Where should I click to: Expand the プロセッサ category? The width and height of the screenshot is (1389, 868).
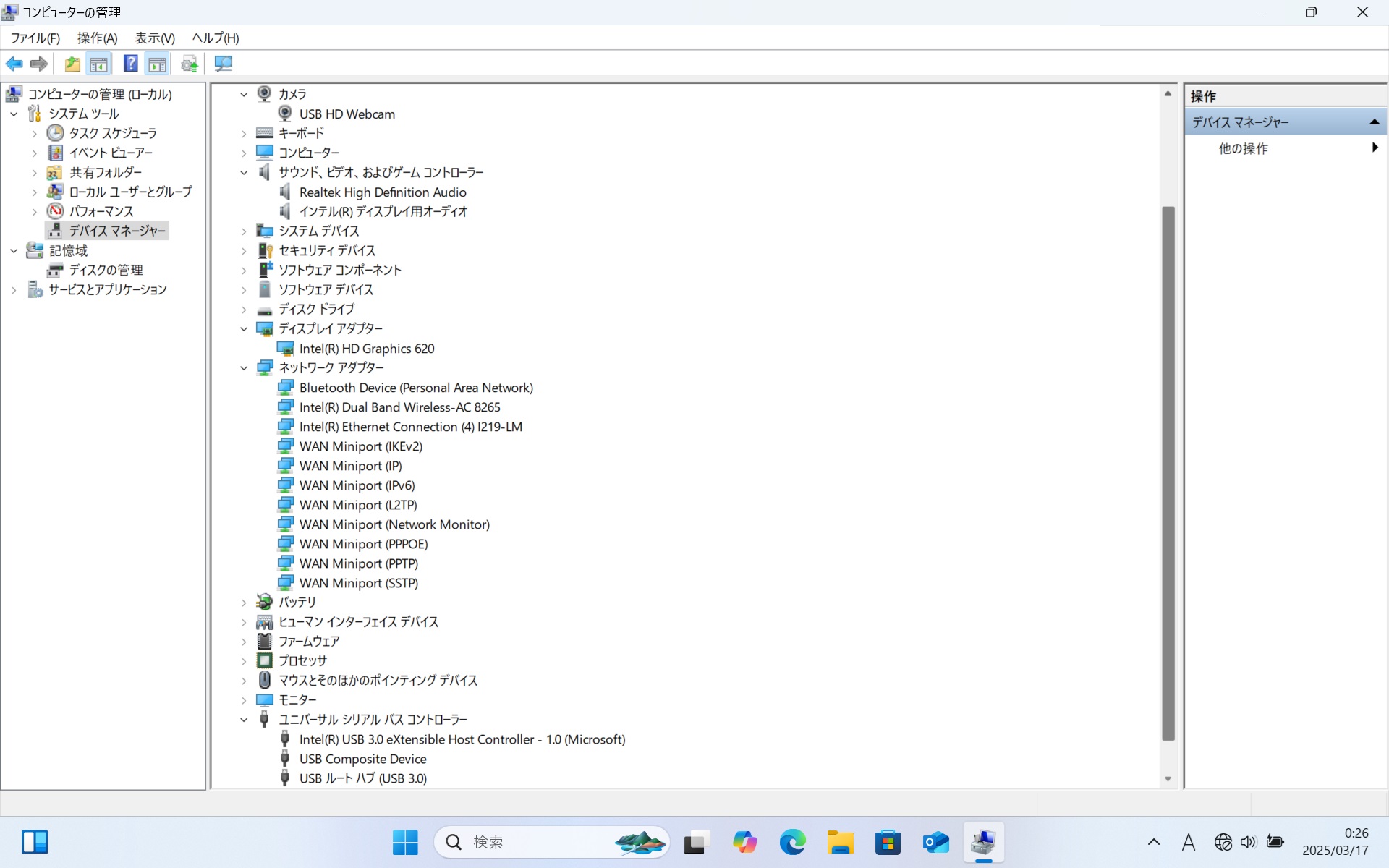point(244,660)
